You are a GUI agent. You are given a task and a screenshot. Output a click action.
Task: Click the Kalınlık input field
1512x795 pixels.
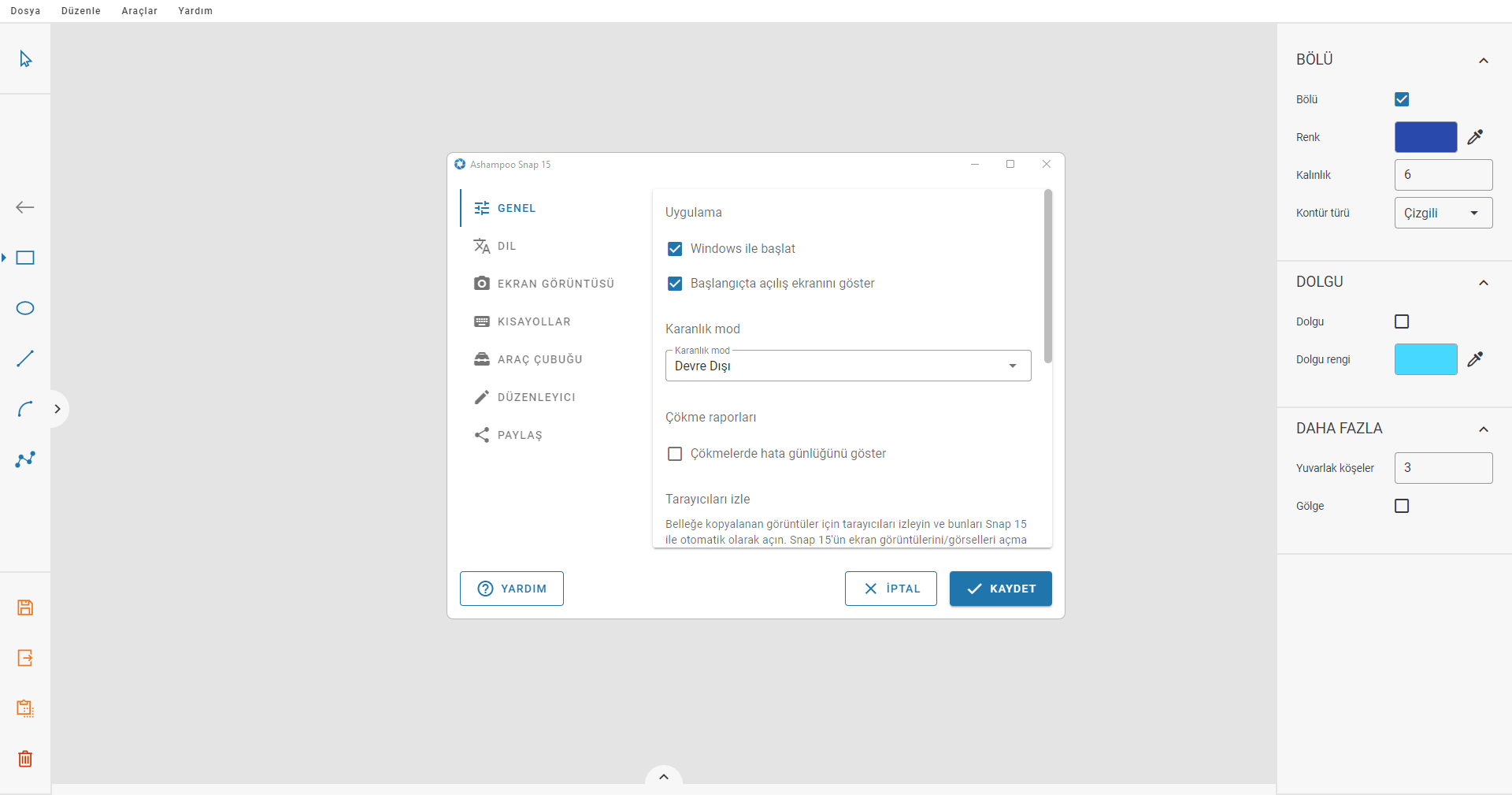(1443, 175)
